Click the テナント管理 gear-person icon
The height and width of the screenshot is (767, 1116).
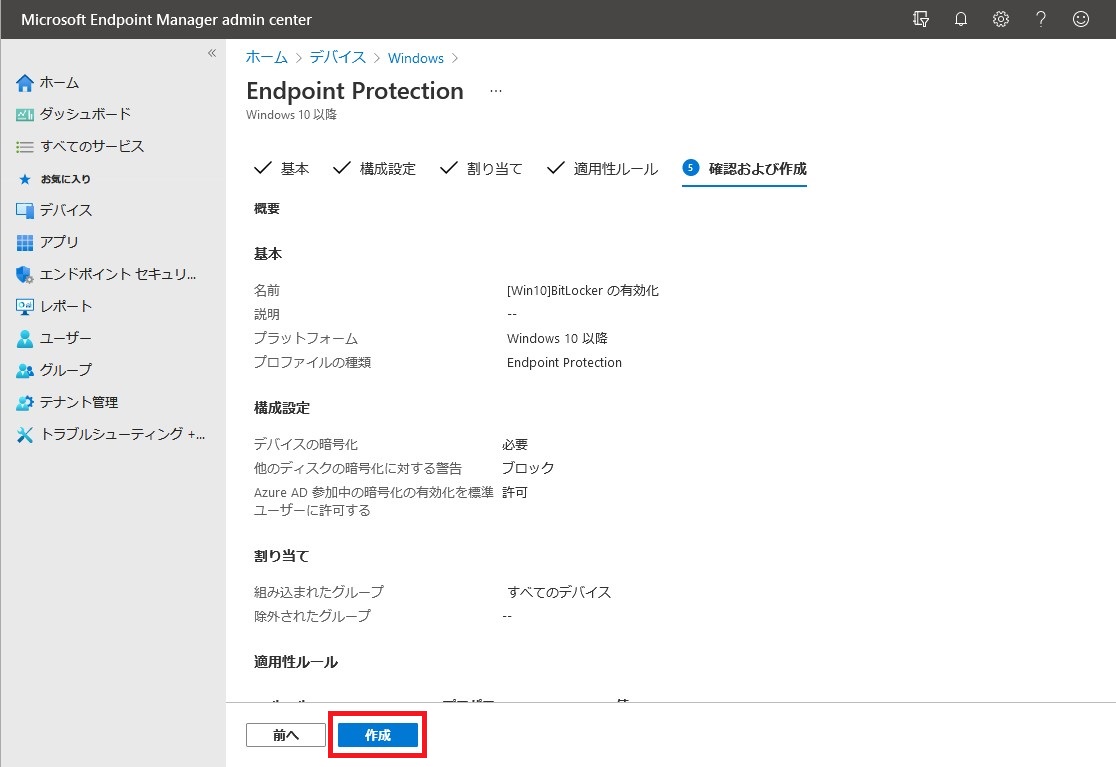click(x=25, y=403)
